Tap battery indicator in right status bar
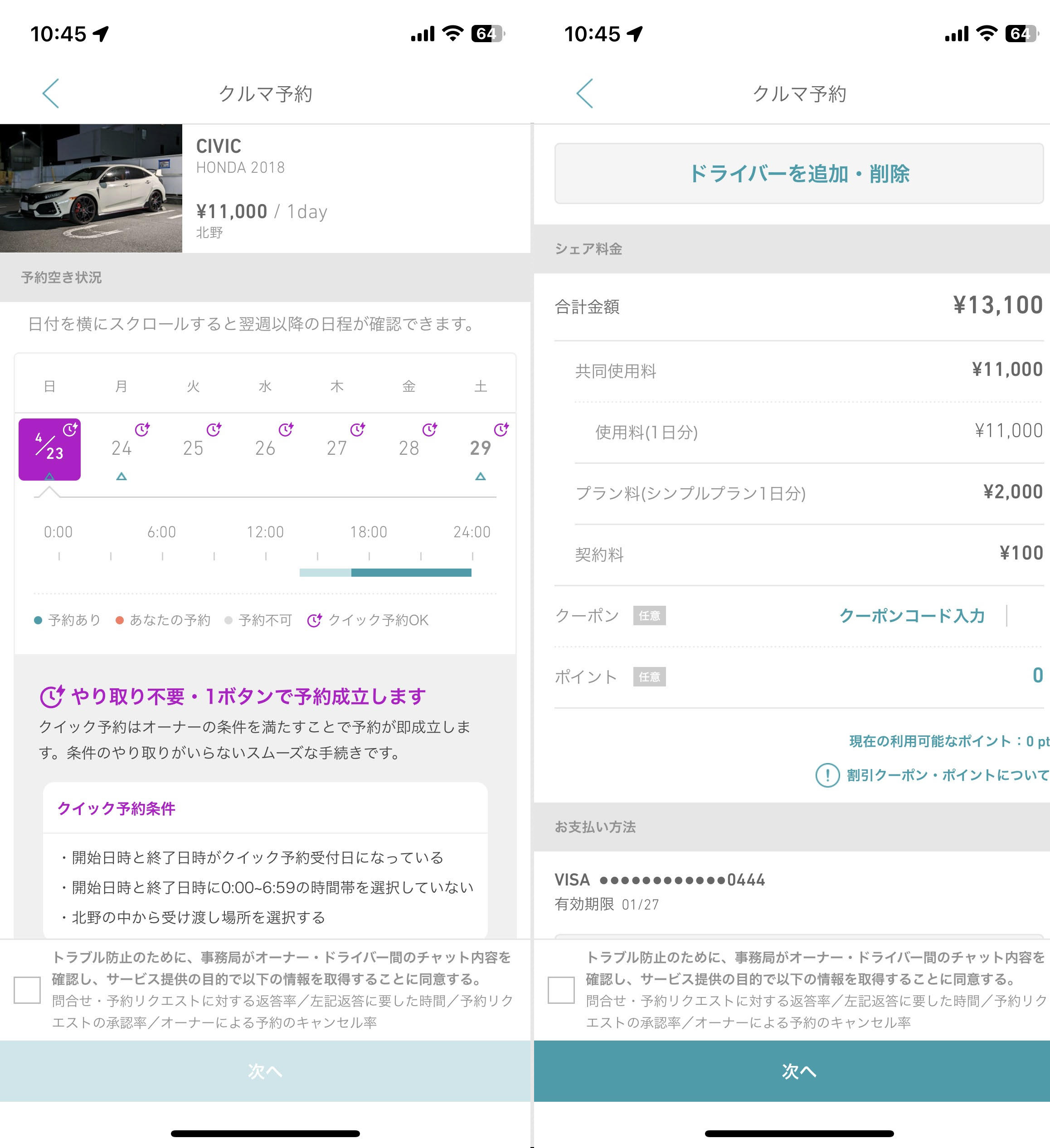 1023,34
